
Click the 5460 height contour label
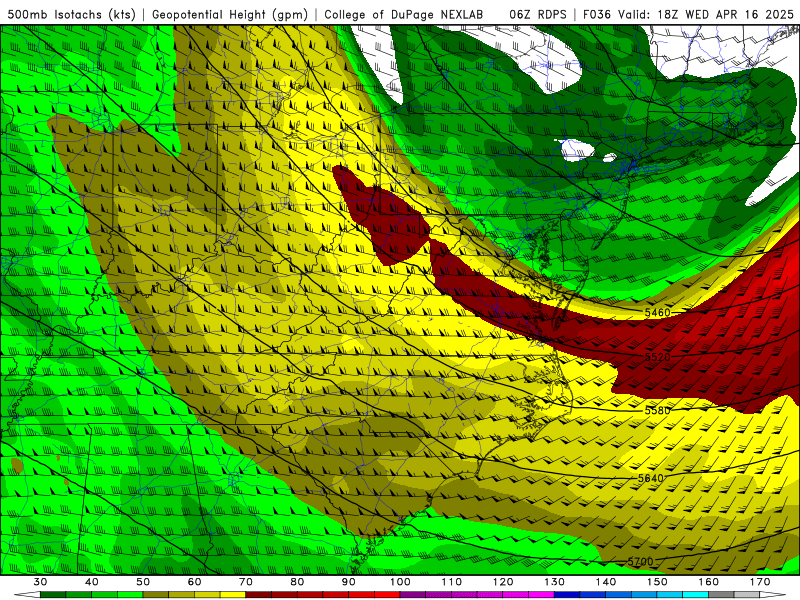coord(657,312)
